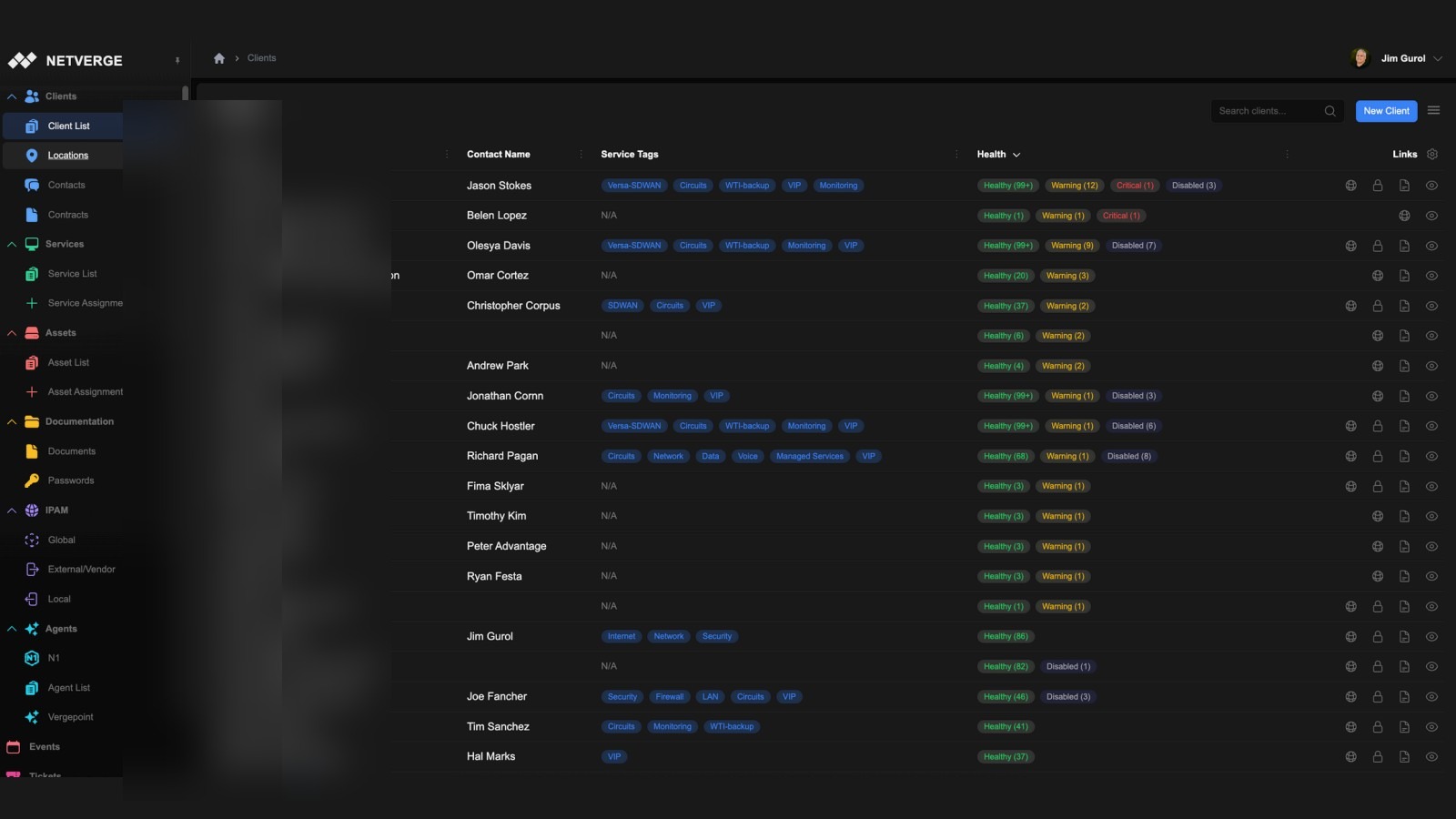
Task: Select the Vergepoint agent icon
Action: tap(33, 716)
